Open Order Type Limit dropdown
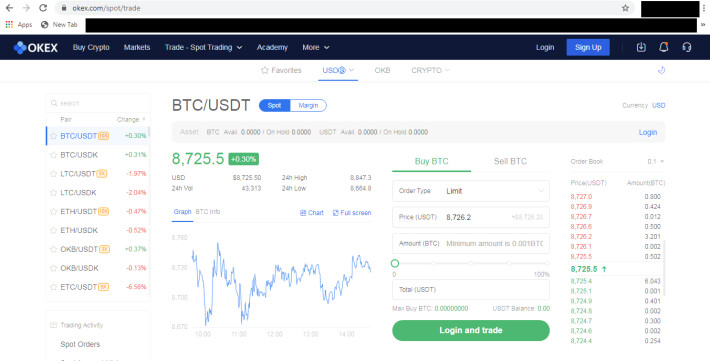This screenshot has height=361, width=710. click(x=471, y=191)
